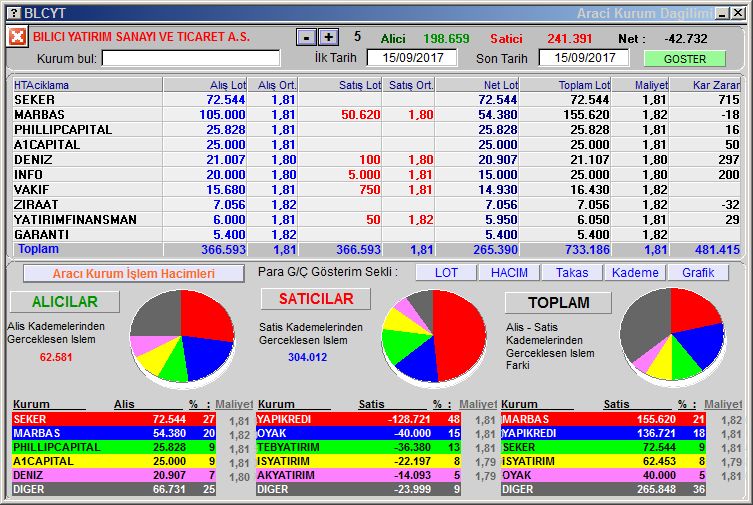Select the GARANTI row
753x505 pixels.
coord(376,234)
